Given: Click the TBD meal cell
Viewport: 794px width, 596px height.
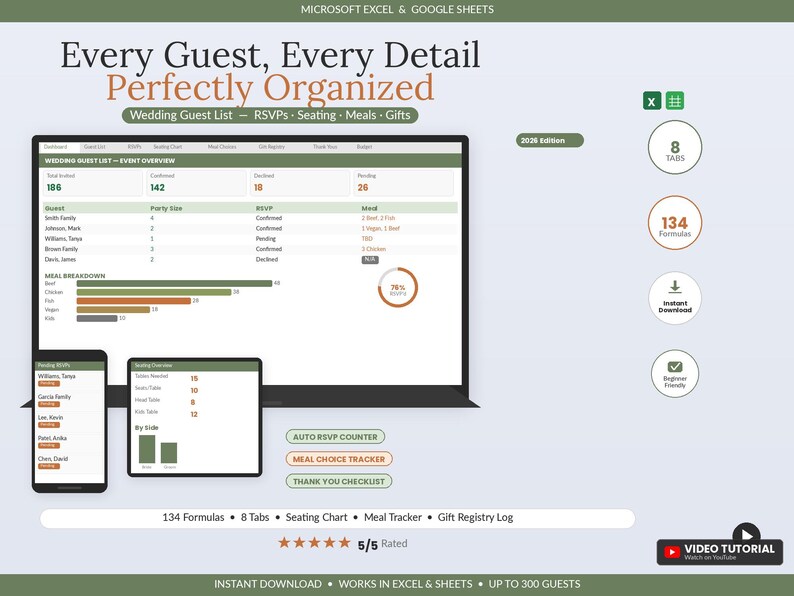Looking at the screenshot, I should coord(367,239).
